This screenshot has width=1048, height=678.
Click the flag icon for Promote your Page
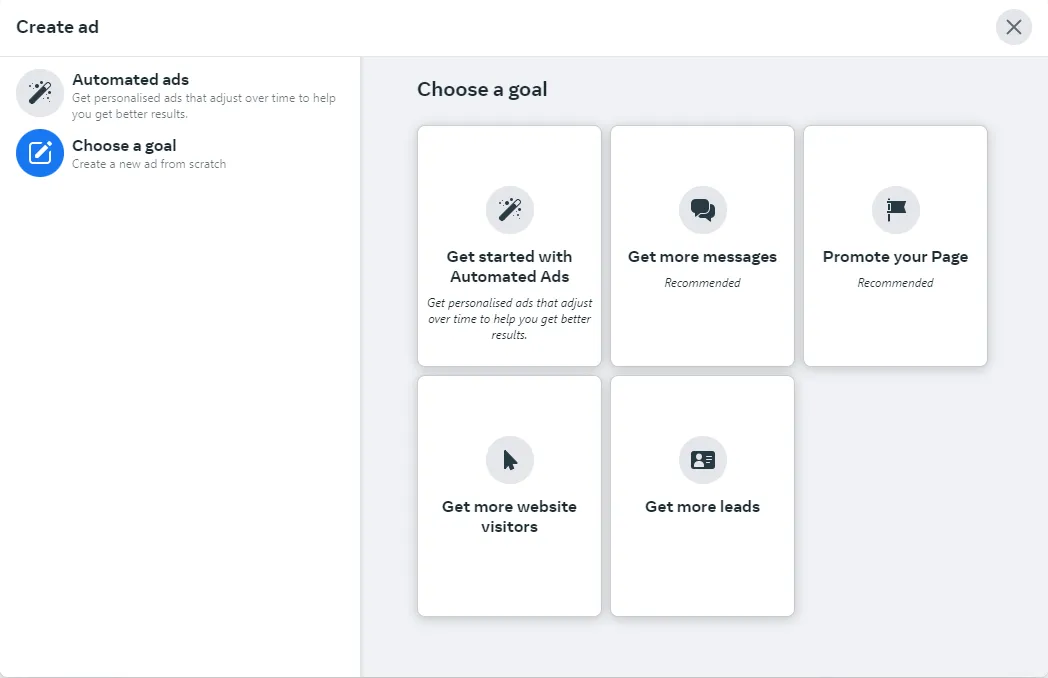(896, 210)
